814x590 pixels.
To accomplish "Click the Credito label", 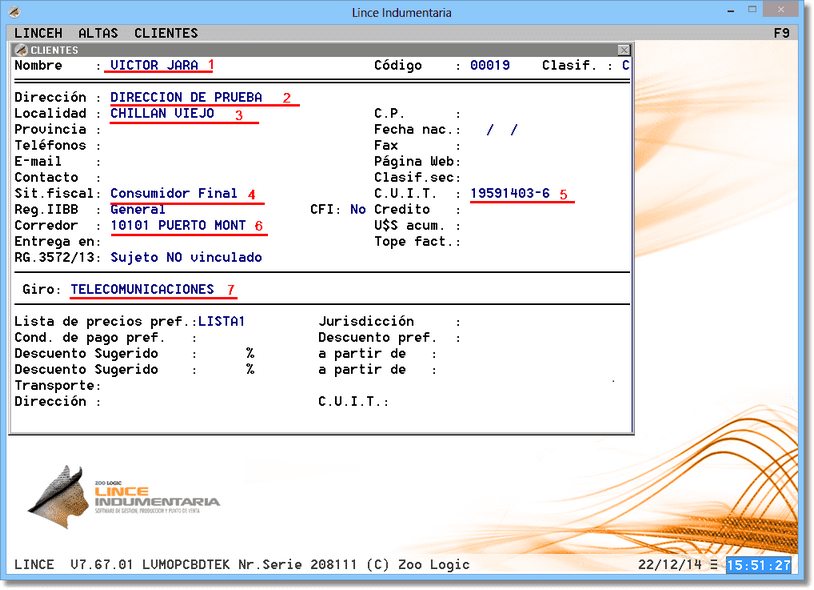I will pos(402,209).
